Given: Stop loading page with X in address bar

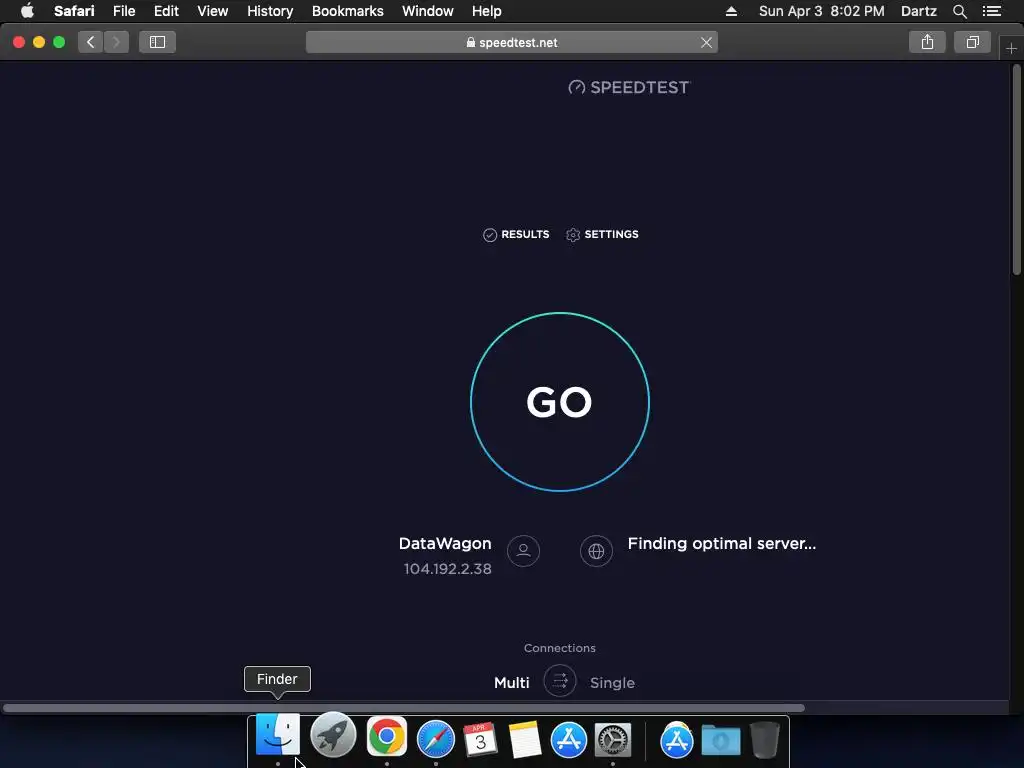Looking at the screenshot, I should click(706, 42).
